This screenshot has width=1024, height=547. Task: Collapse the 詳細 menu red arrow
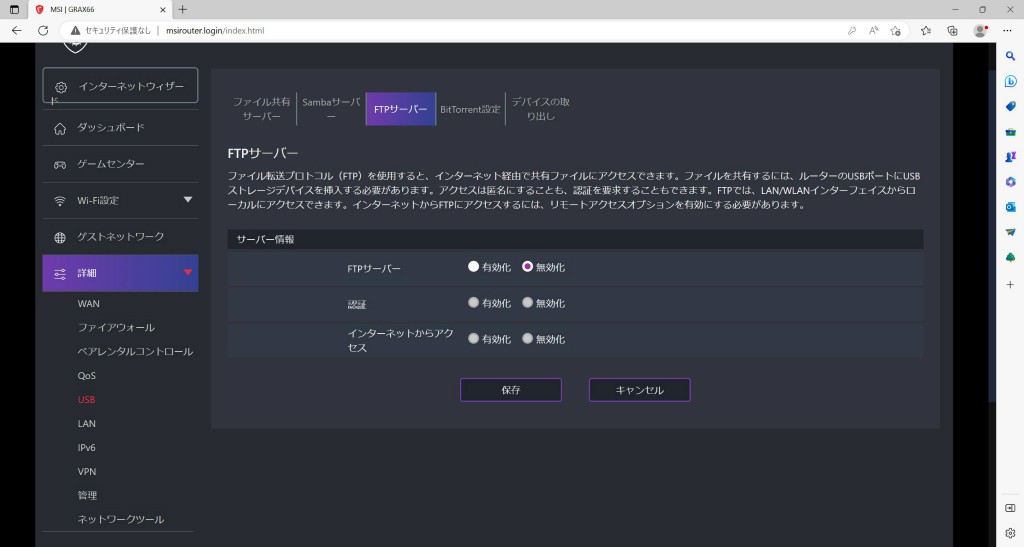[188, 272]
